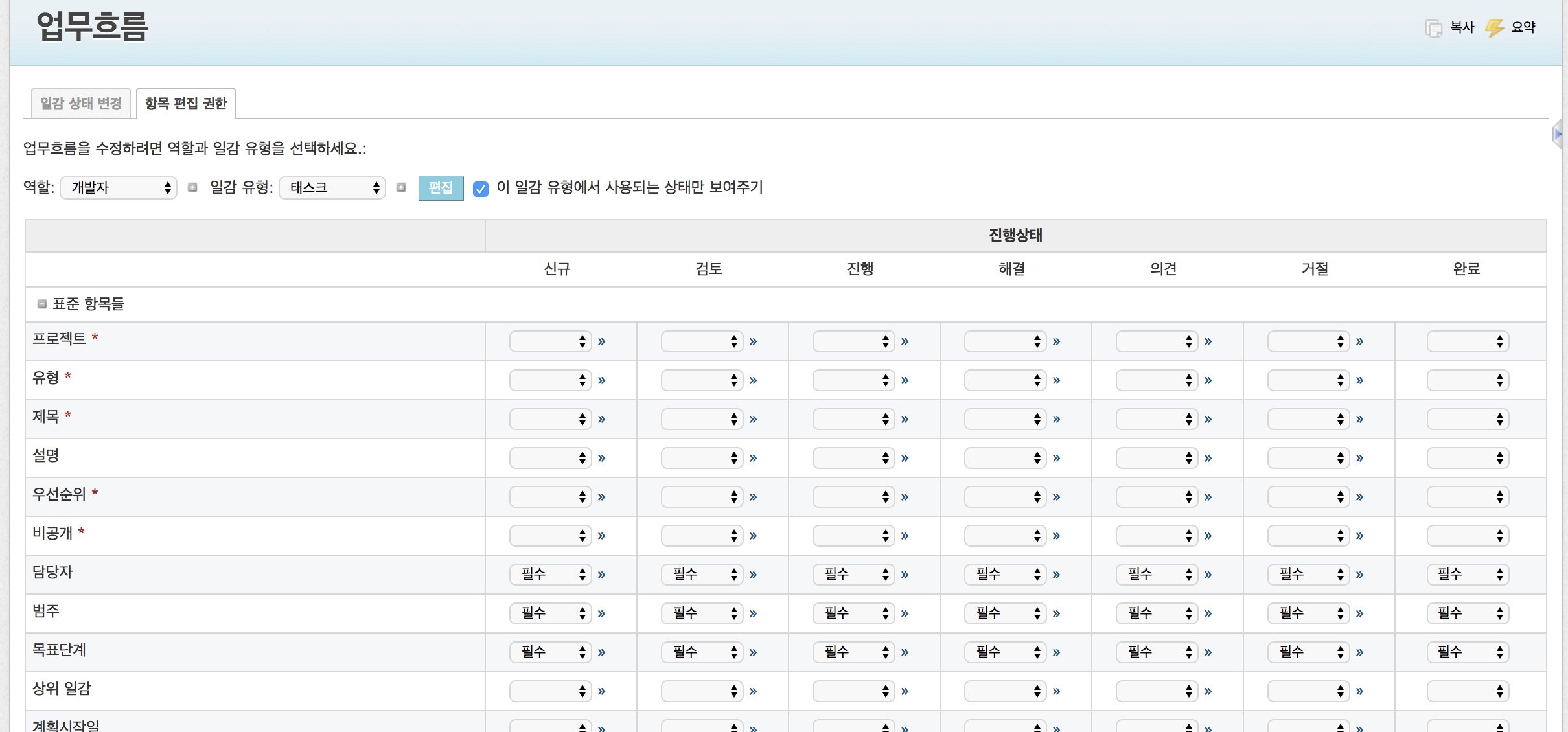Click the 복사 (copy) icon
Screen dimensions: 1568x732
point(1433,28)
